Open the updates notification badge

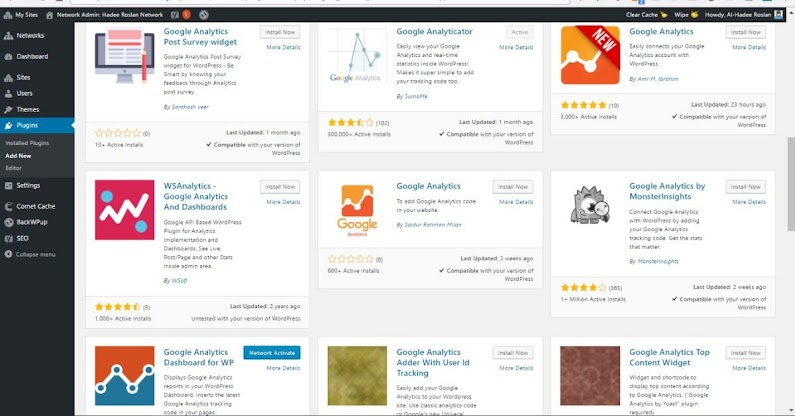pyautogui.click(x=187, y=15)
